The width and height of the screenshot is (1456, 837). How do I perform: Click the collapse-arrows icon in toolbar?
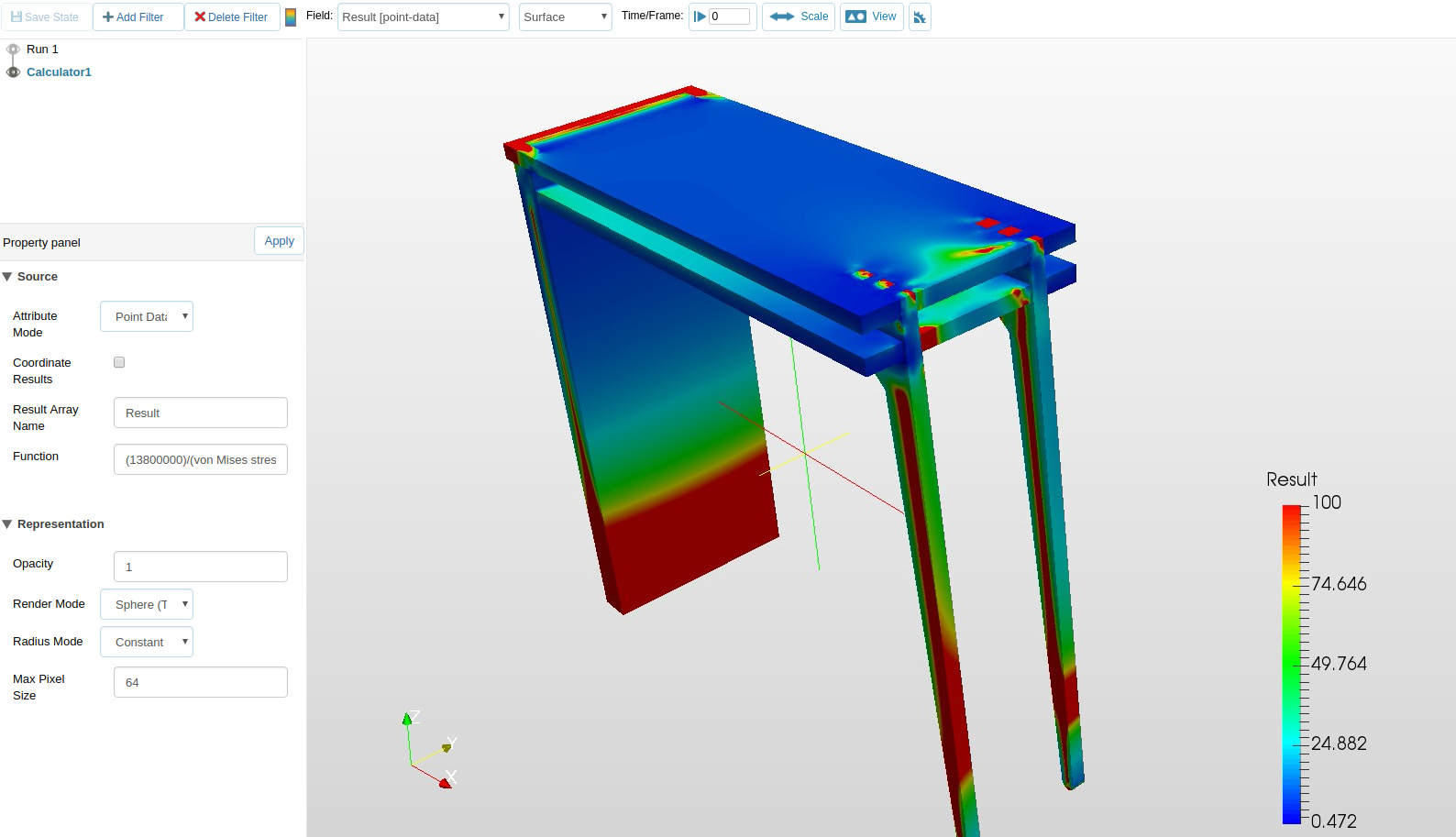(920, 17)
